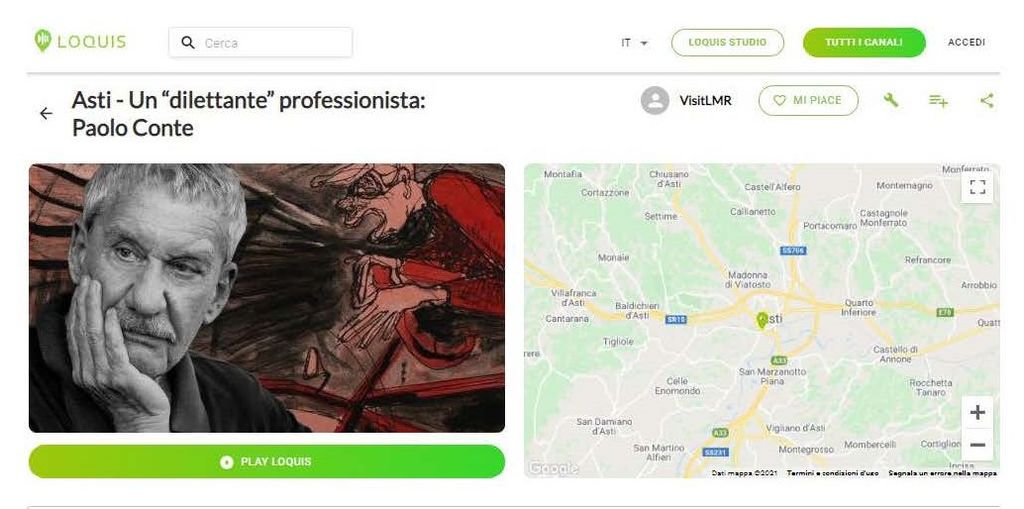Click the search magnifier icon

pos(187,42)
